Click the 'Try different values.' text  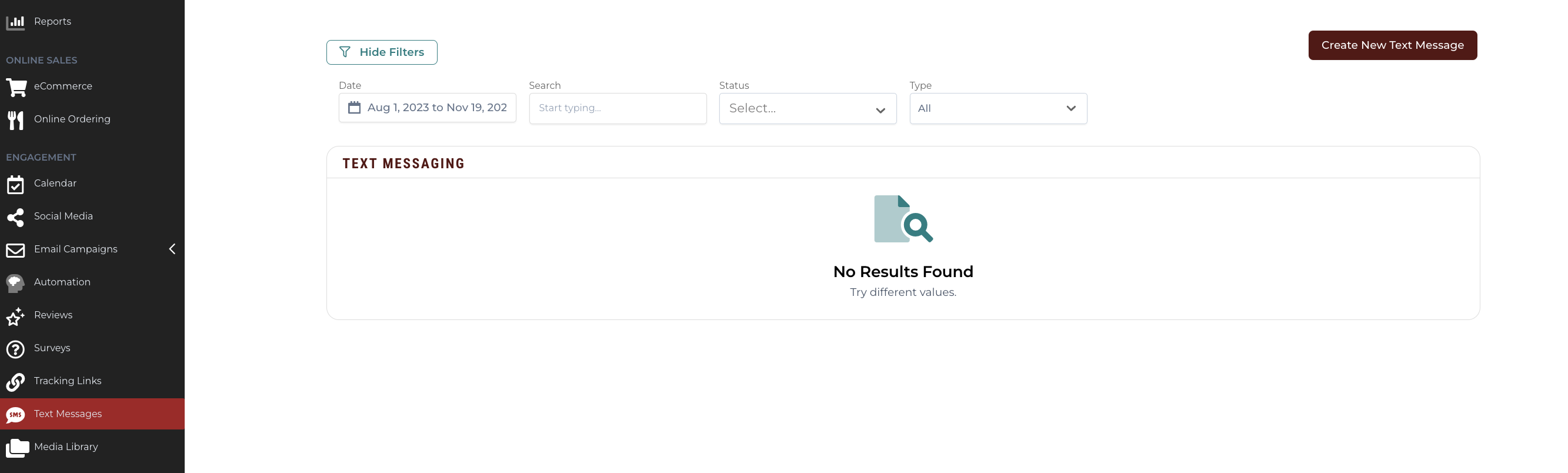903,292
